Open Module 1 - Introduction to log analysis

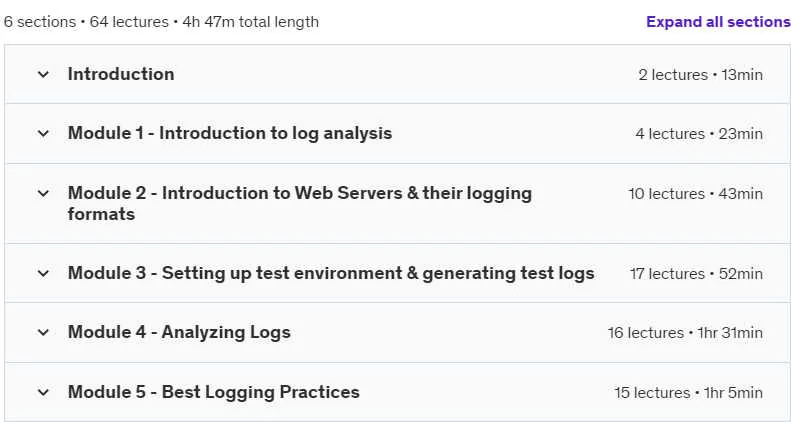click(x=230, y=133)
